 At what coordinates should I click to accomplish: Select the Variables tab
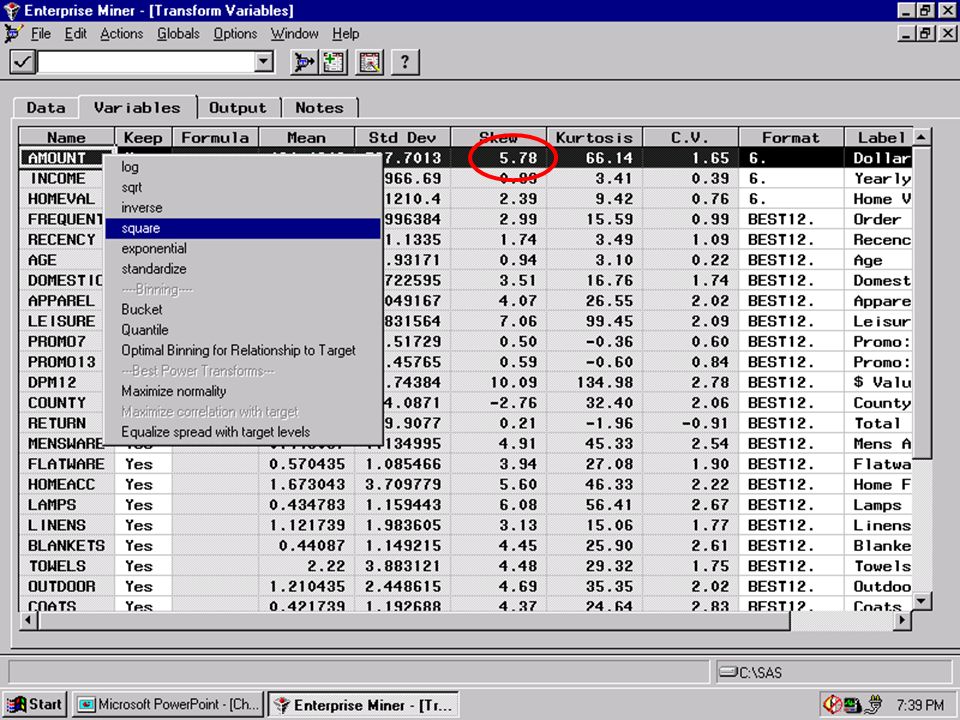pos(137,107)
